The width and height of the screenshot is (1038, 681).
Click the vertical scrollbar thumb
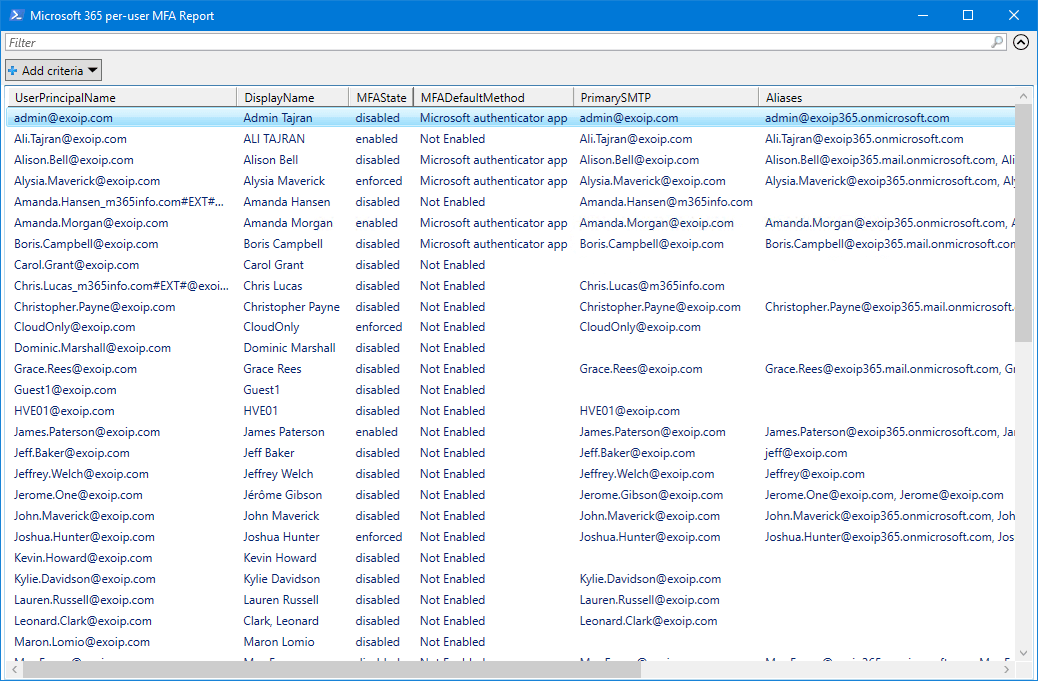[1023, 223]
